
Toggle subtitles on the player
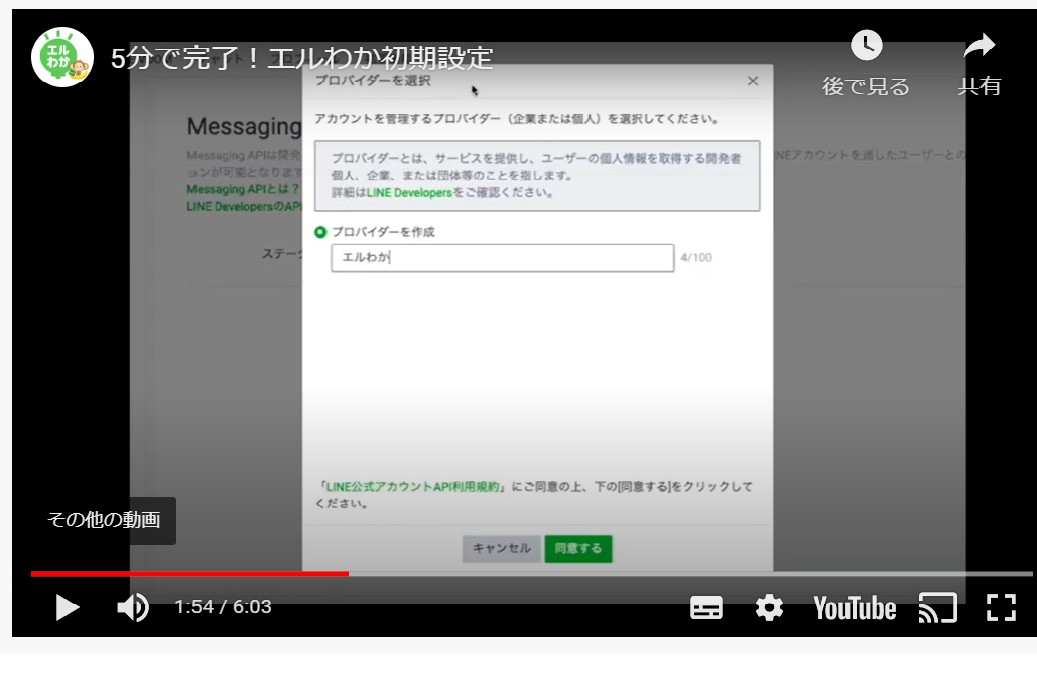coord(706,607)
